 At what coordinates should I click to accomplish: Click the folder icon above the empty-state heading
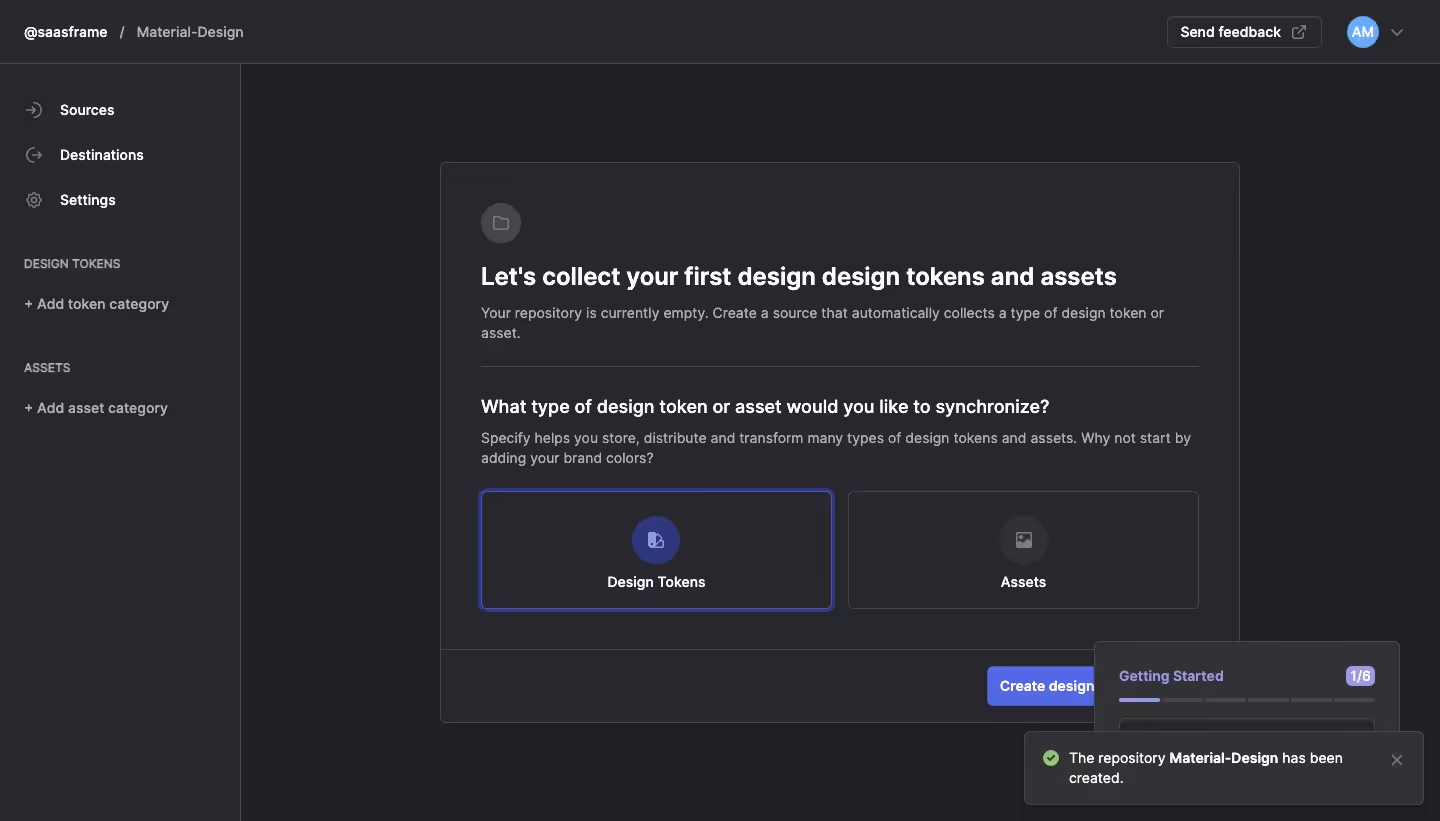point(500,223)
